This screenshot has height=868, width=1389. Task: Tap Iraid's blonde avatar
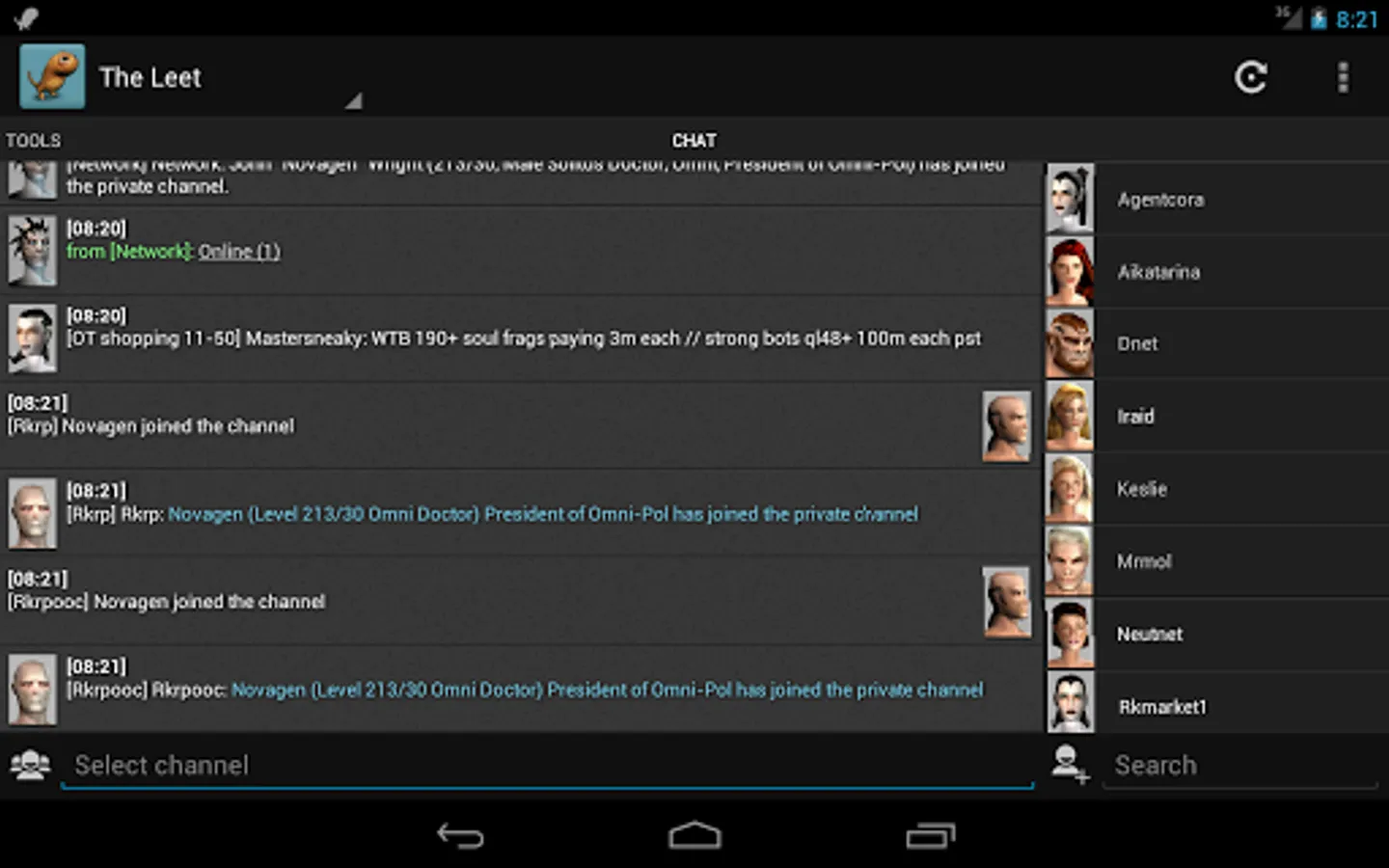coord(1070,416)
